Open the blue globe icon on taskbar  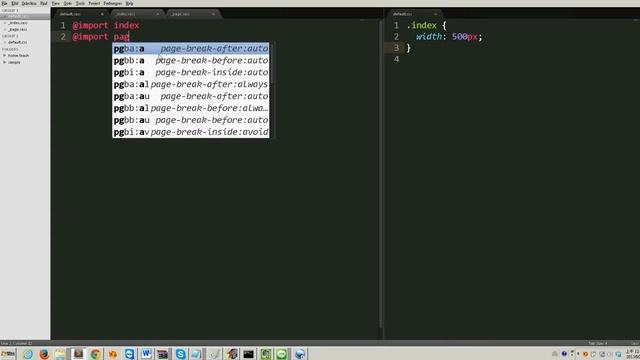click(300, 354)
